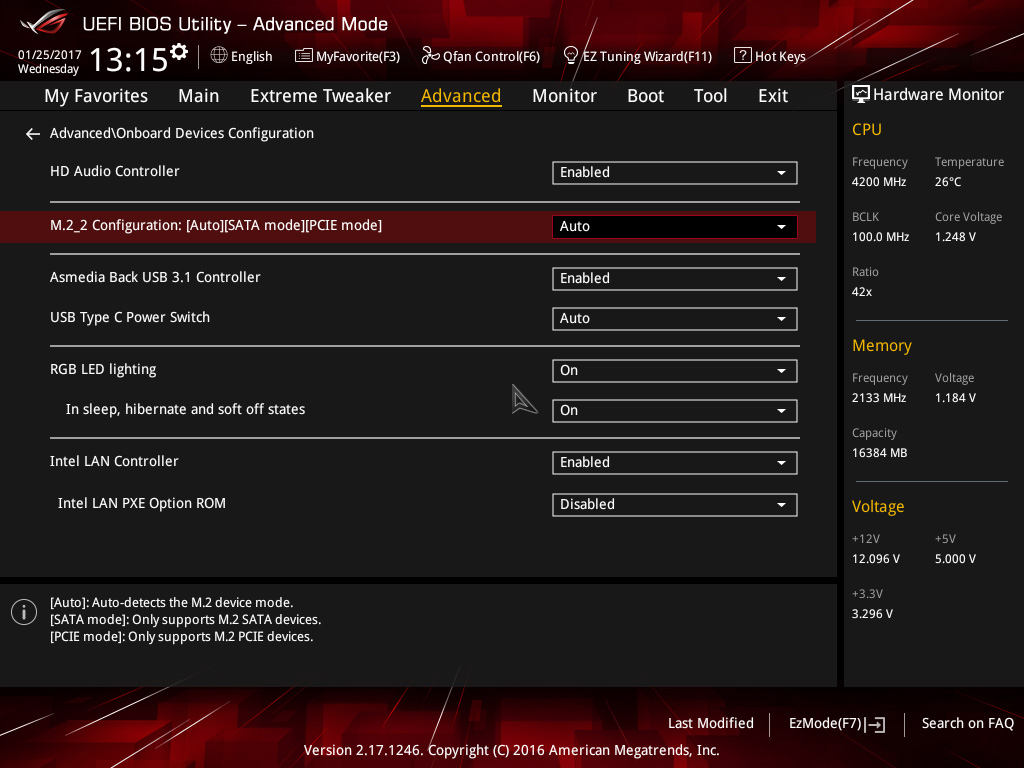Click Qfan Control(F6) label
Image resolution: width=1024 pixels, height=768 pixels.
491,57
